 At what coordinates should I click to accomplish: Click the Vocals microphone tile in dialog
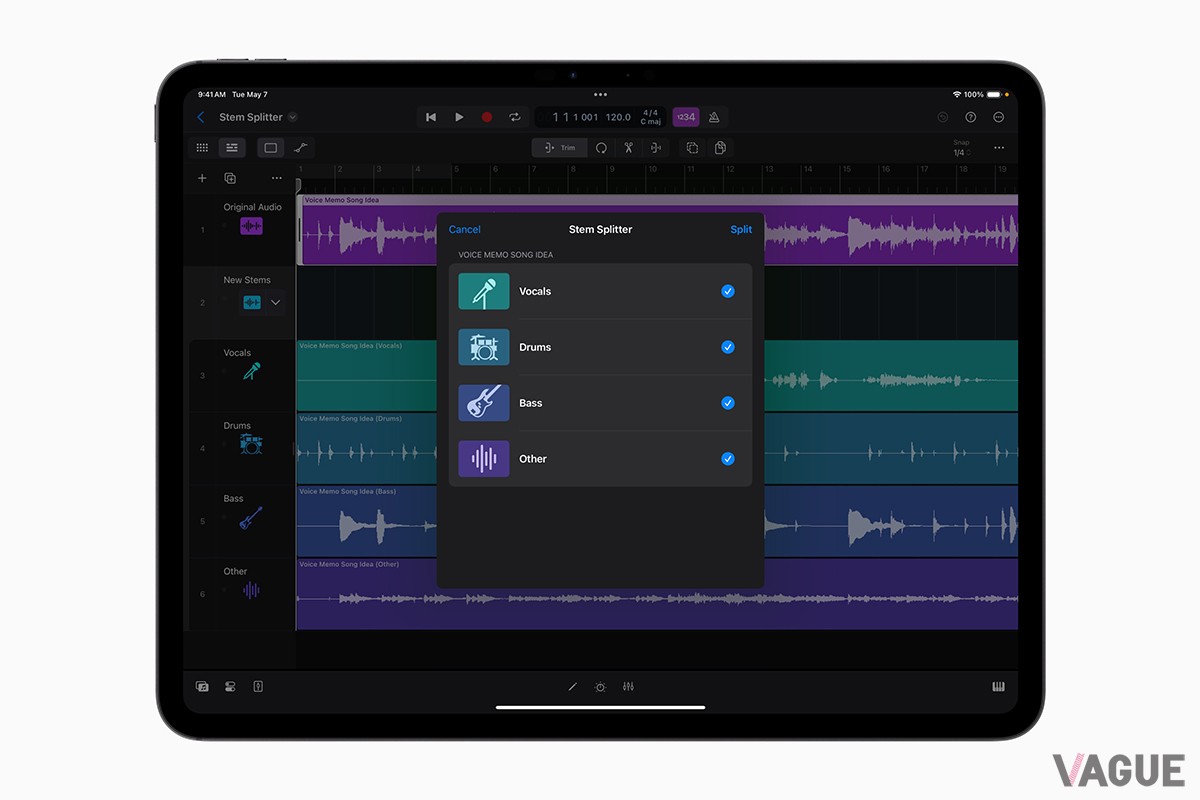point(484,291)
